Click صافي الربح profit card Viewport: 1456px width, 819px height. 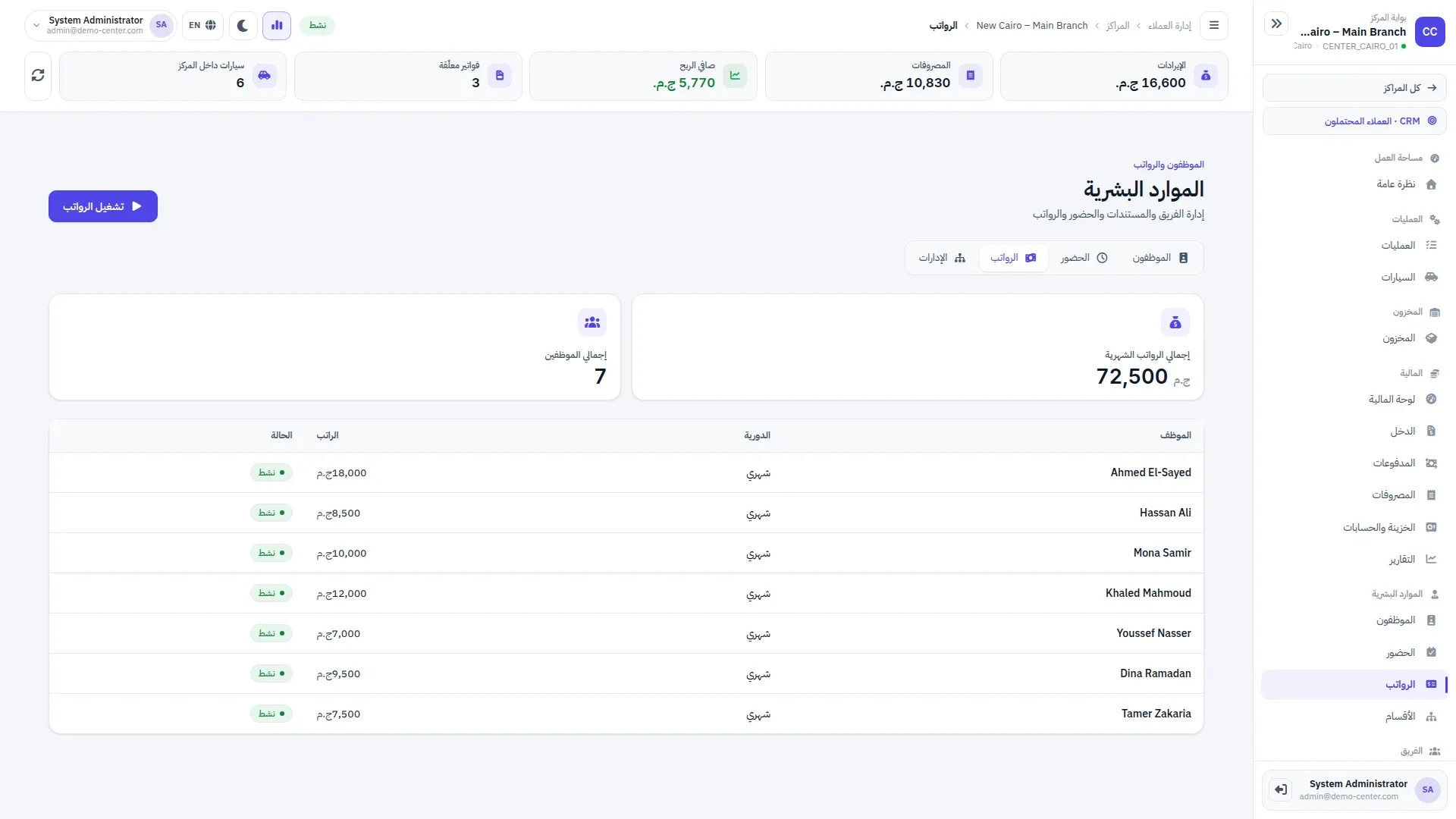pyautogui.click(x=643, y=76)
